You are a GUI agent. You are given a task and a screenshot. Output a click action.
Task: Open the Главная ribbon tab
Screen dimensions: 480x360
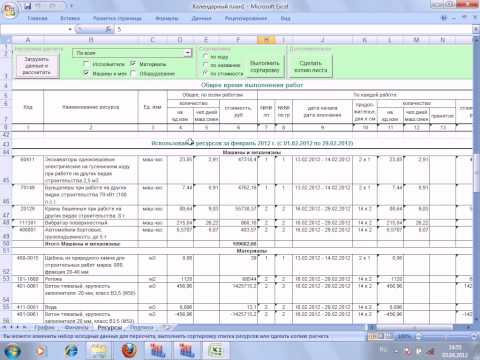coord(37,18)
